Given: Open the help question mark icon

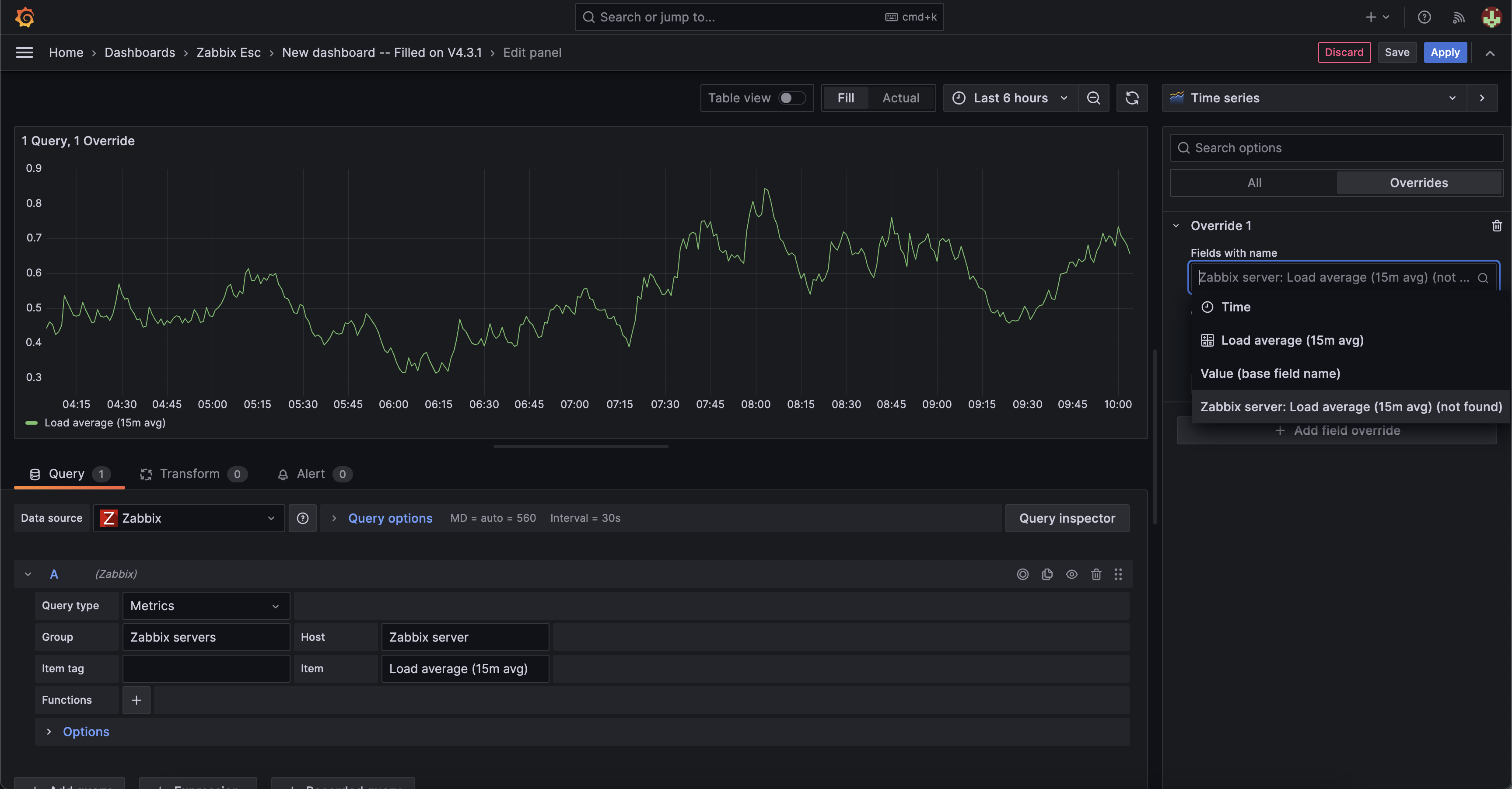Looking at the screenshot, I should 1424,17.
